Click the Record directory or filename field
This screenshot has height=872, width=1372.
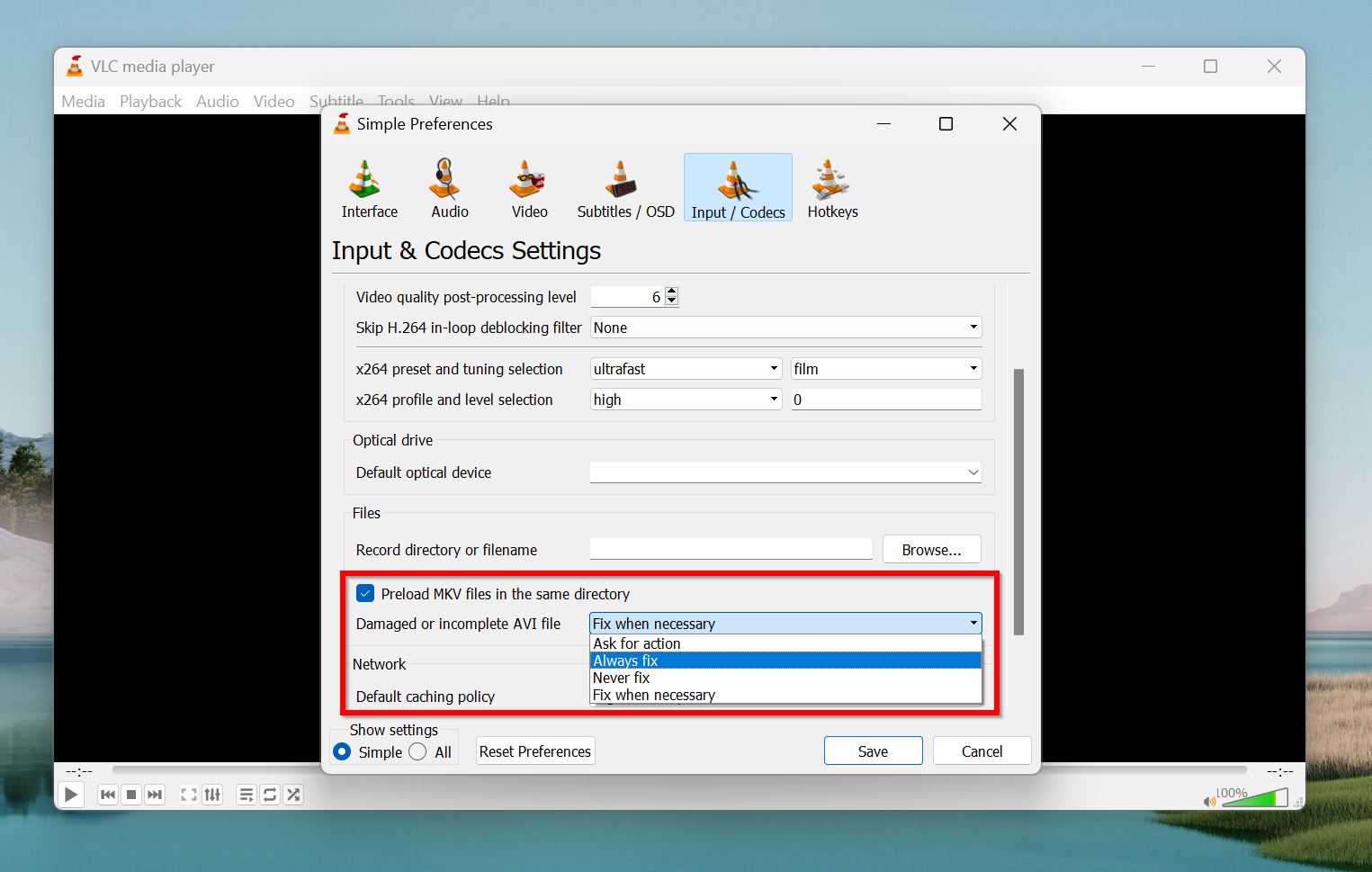pos(731,549)
